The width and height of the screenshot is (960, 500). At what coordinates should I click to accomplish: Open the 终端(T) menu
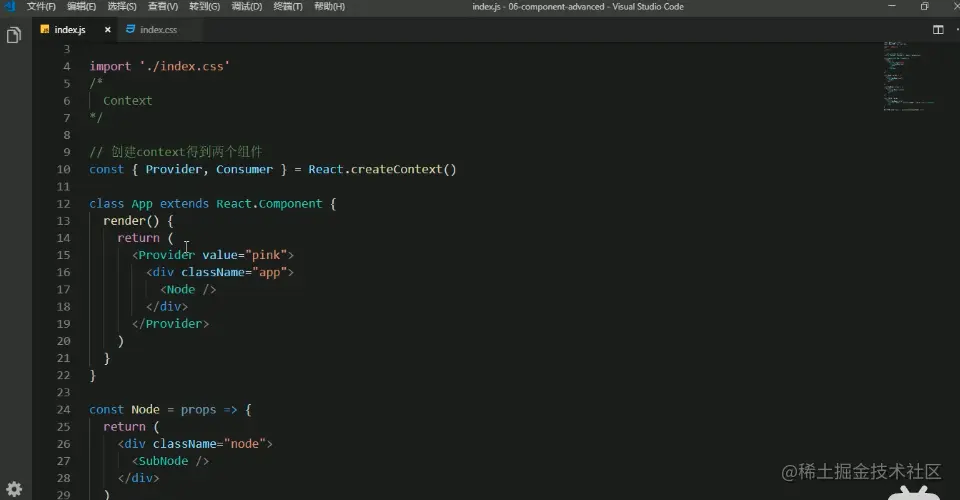click(288, 7)
